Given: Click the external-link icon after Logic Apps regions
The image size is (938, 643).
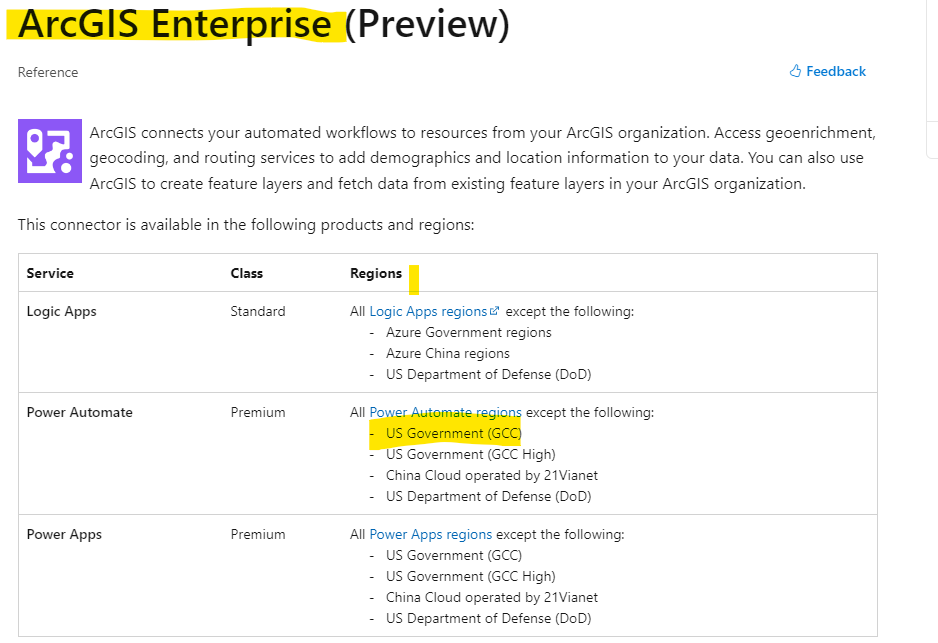Looking at the screenshot, I should tap(495, 310).
